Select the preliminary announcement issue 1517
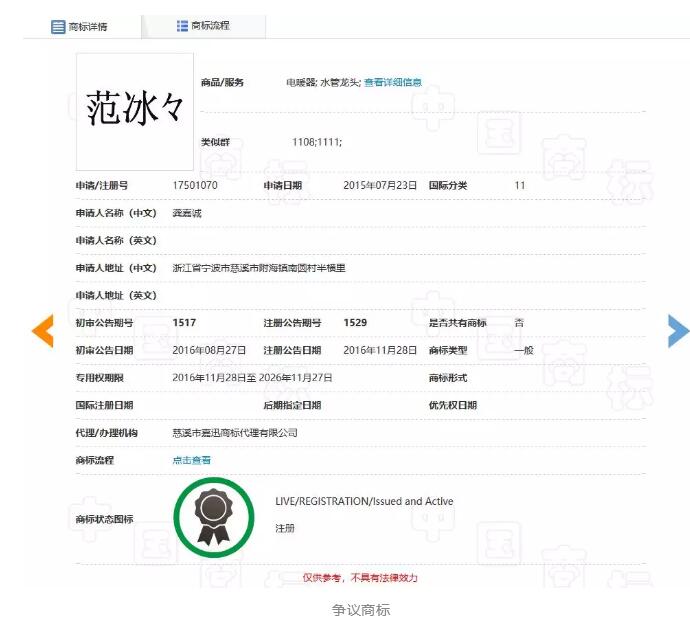Image resolution: width=690 pixels, height=622 pixels. tap(184, 323)
